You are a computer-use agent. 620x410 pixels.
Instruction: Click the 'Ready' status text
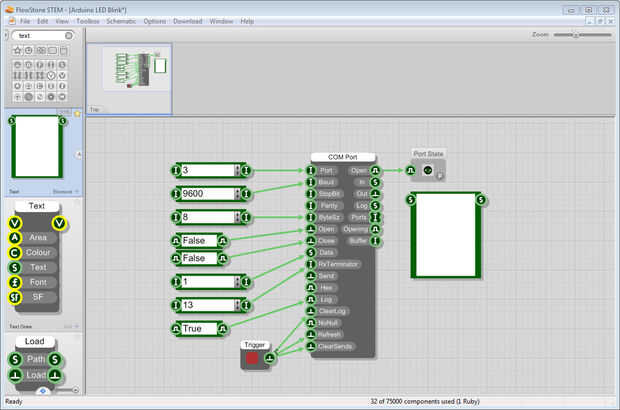14,401
